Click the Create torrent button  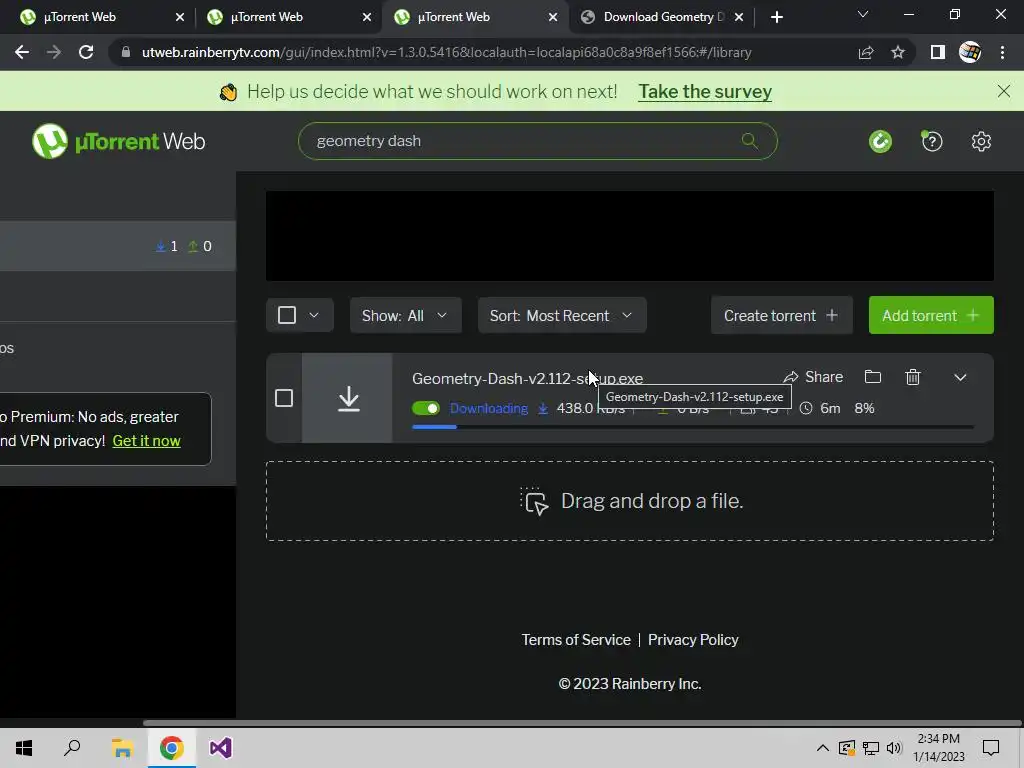click(x=781, y=315)
